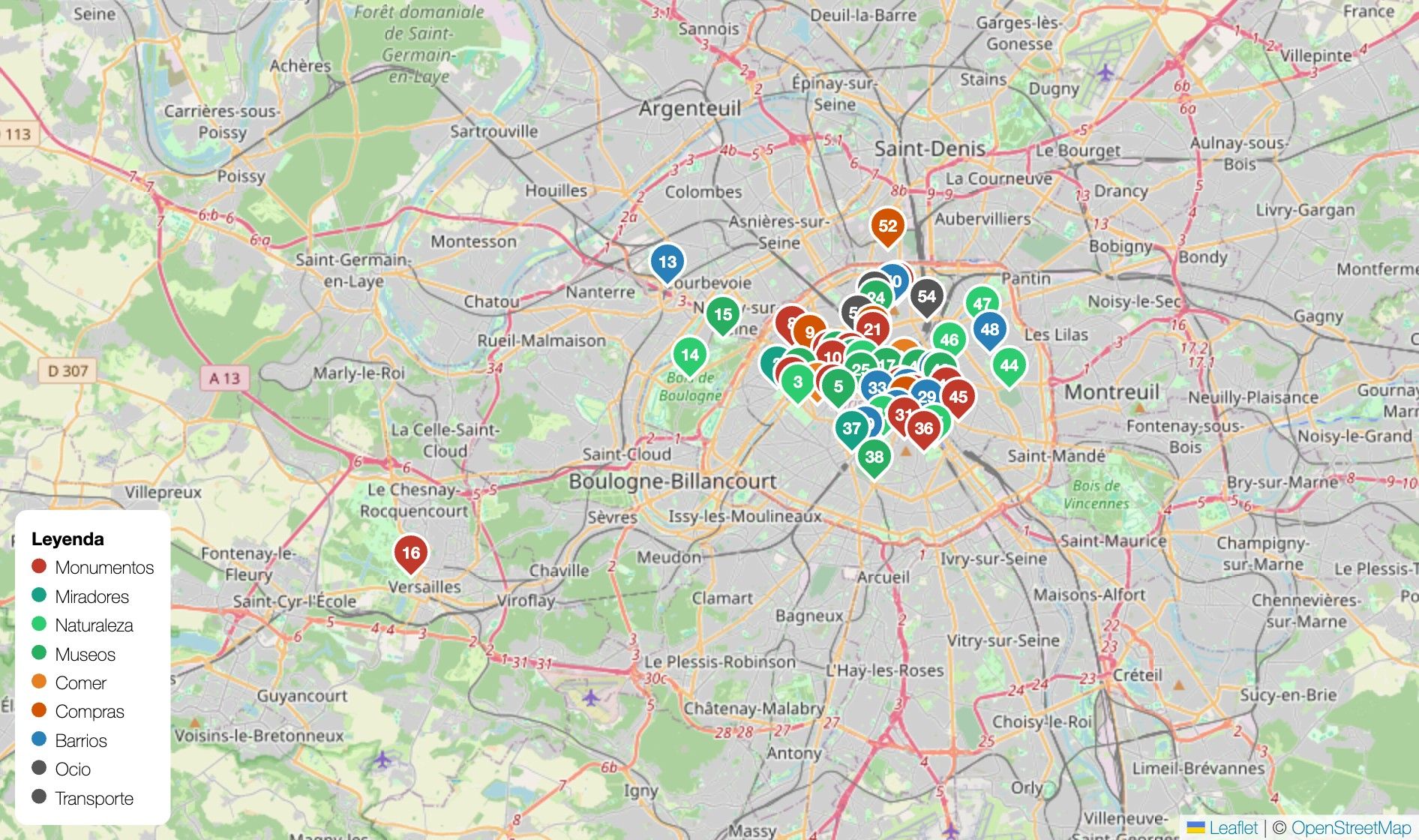This screenshot has height=840, width=1419.
Task: Click the green marker numbered 5
Action: click(838, 388)
